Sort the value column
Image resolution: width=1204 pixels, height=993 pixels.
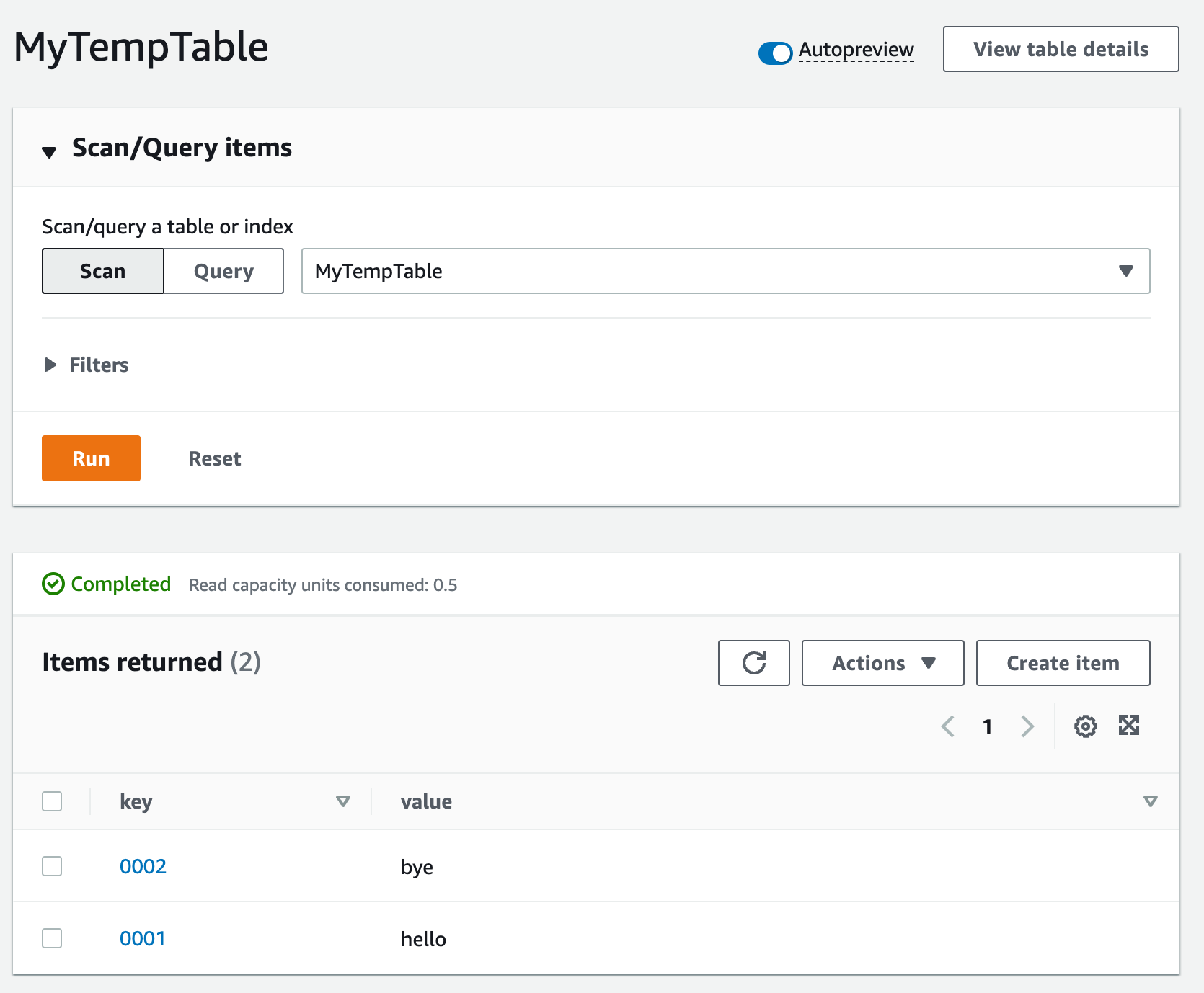tap(1149, 801)
